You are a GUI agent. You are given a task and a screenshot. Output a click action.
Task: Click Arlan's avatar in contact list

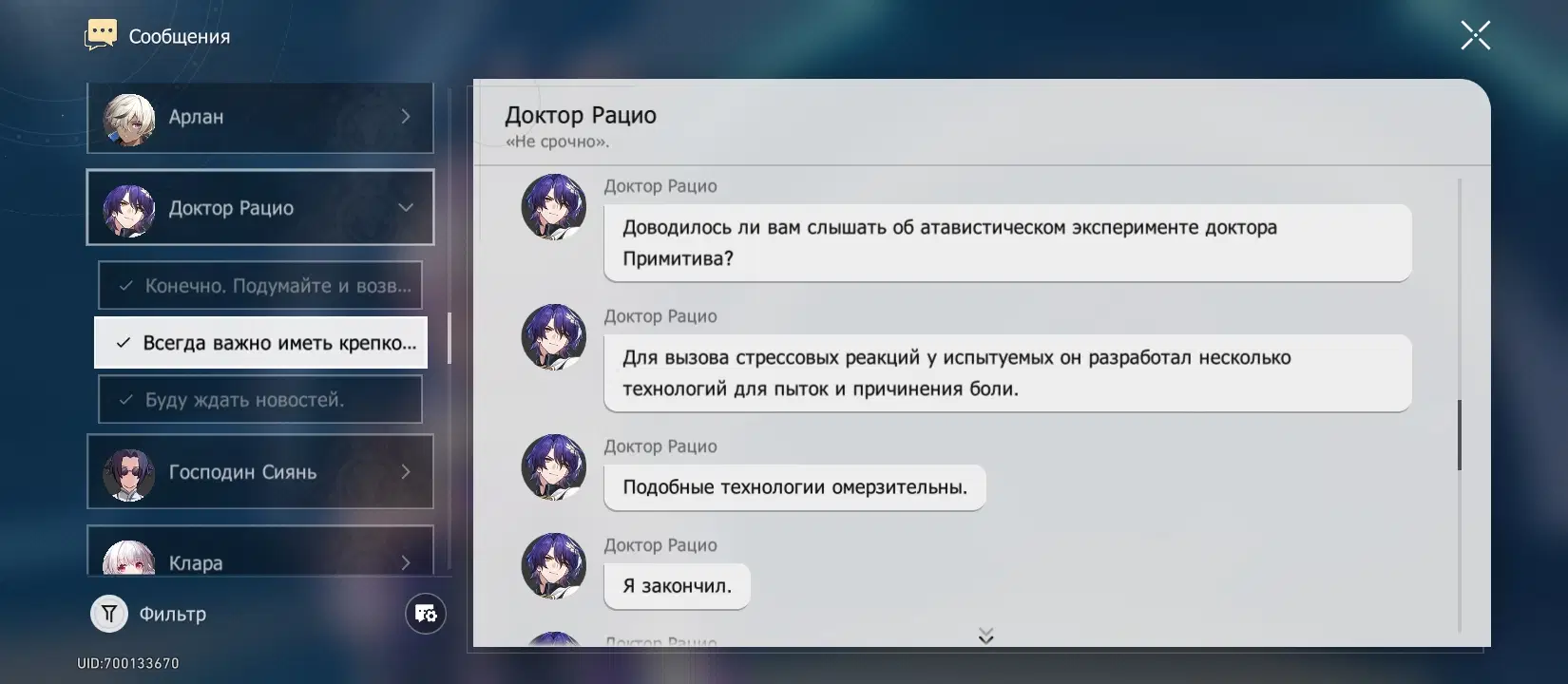click(128, 119)
